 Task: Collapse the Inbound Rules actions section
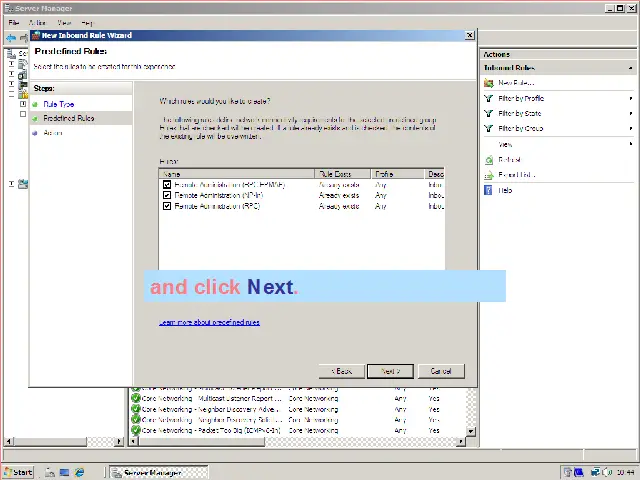(x=631, y=68)
